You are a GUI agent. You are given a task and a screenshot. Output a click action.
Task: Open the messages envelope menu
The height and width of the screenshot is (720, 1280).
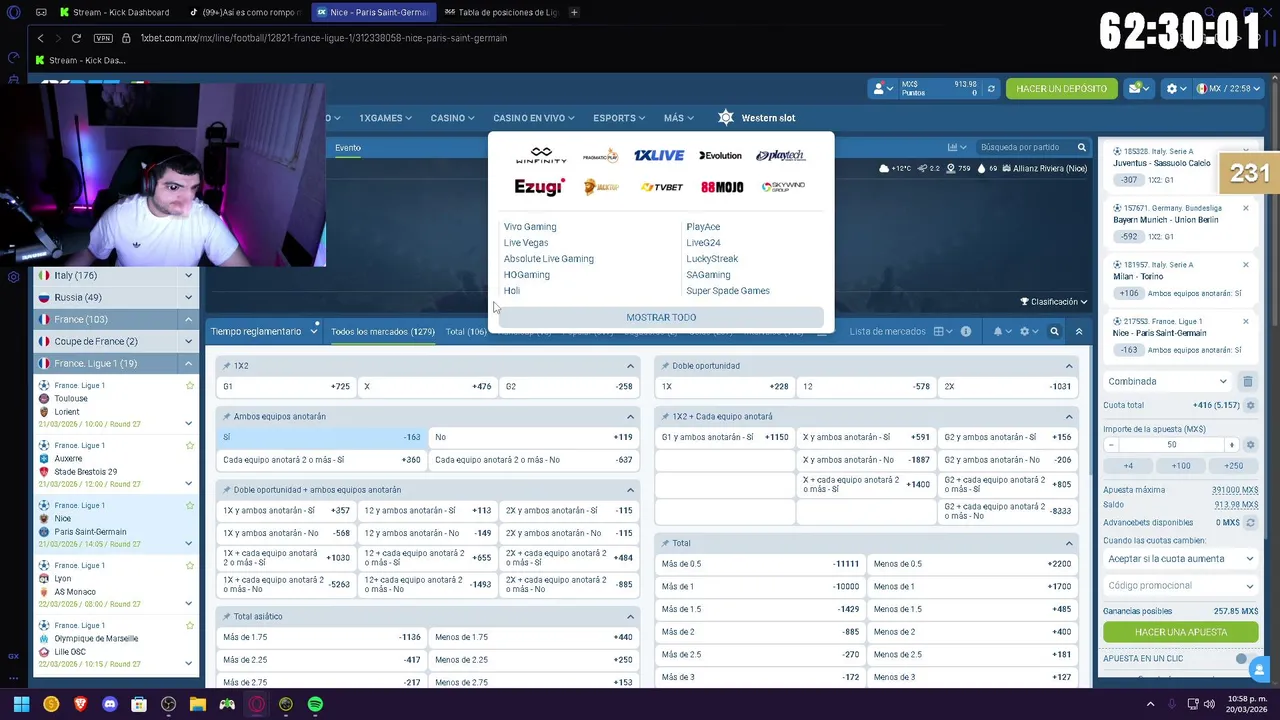click(1138, 89)
